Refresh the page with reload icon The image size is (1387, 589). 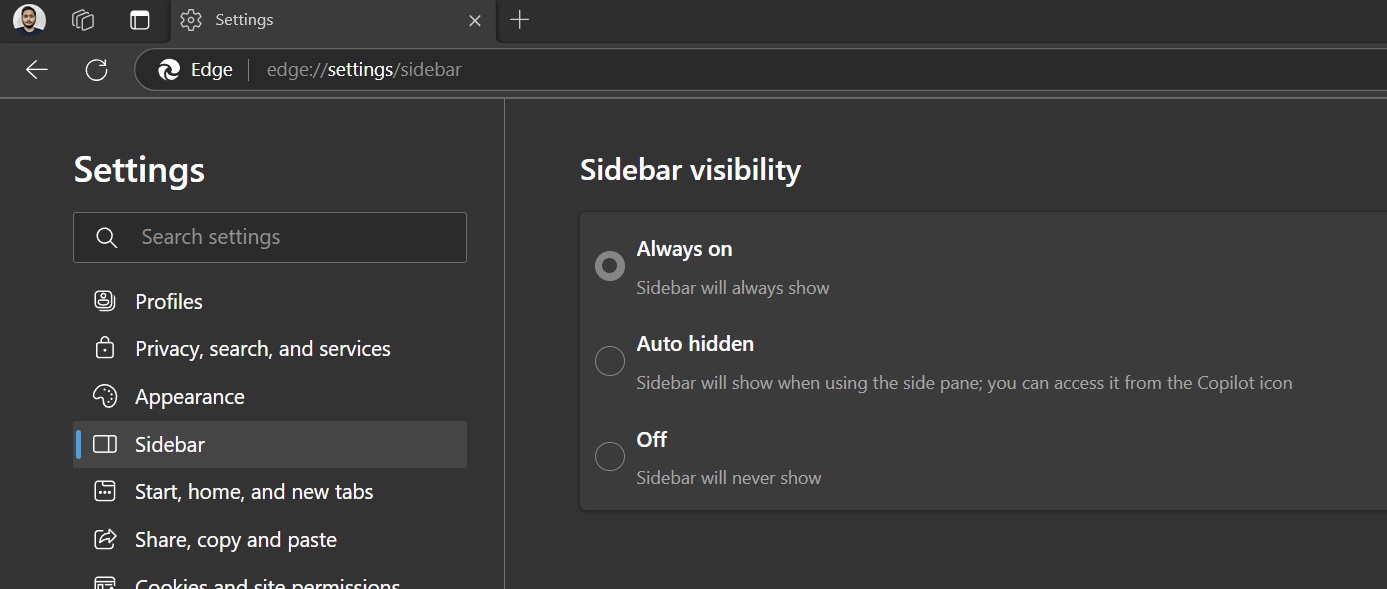(x=96, y=70)
